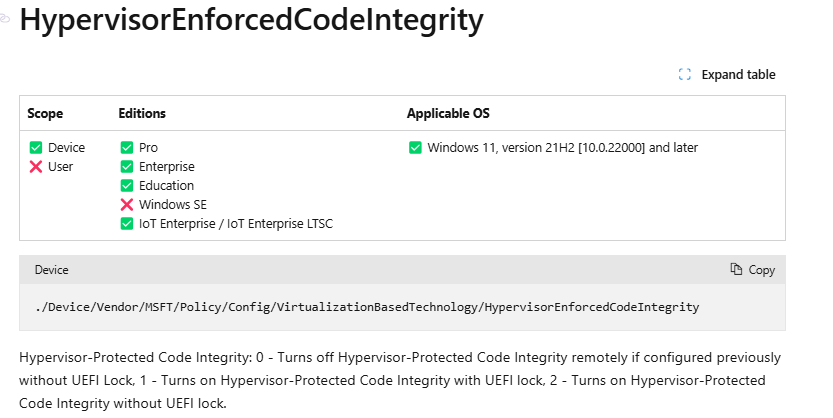The width and height of the screenshot is (833, 418).
Task: Click the ./Device/Vendor/MSFT policy path text
Action: pyautogui.click(x=367, y=307)
